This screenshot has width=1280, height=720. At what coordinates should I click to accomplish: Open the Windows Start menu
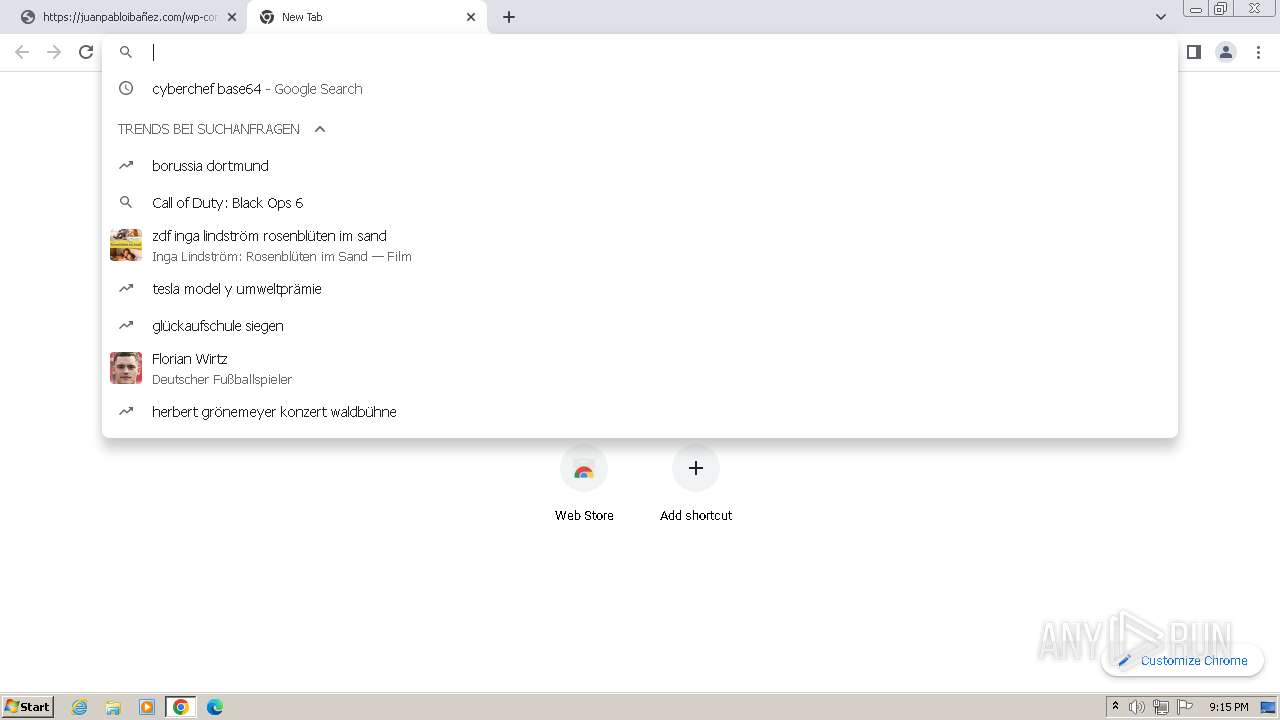pos(28,706)
